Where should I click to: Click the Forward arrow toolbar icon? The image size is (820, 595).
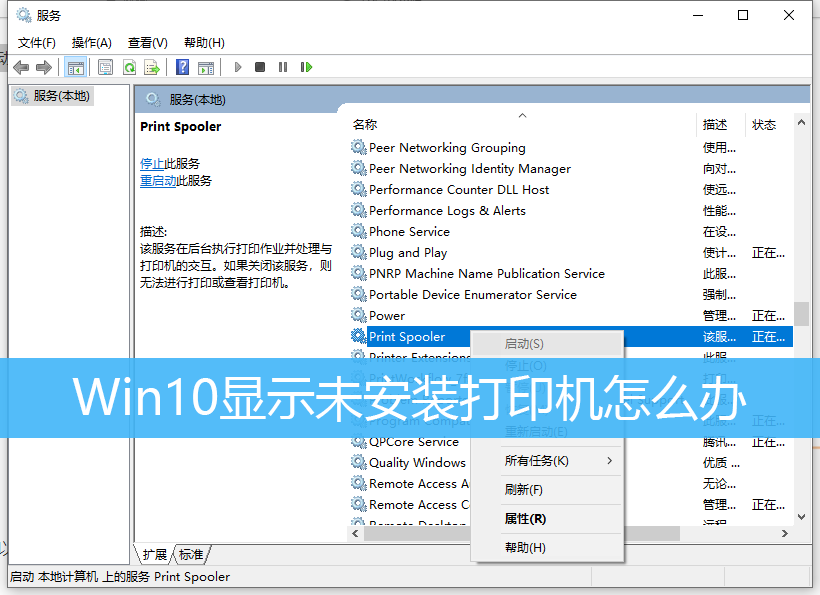pyautogui.click(x=44, y=67)
